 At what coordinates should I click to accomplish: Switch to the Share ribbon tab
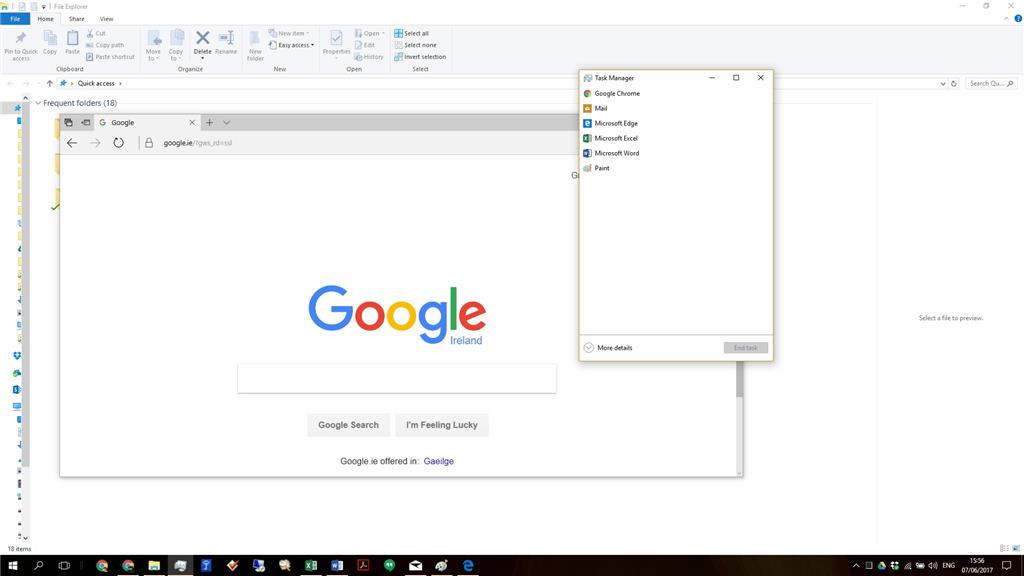click(x=76, y=19)
